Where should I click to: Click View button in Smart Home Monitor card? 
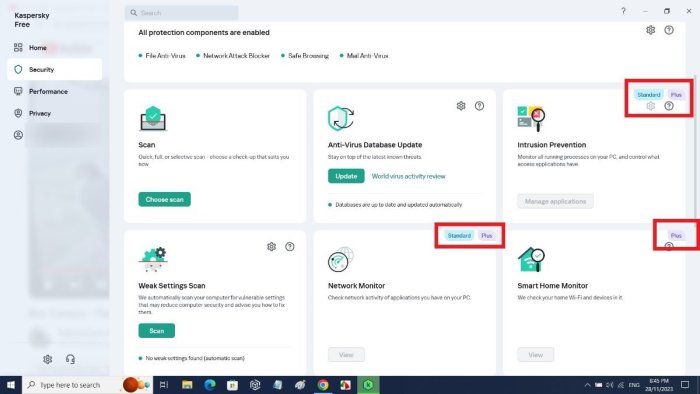(x=536, y=355)
